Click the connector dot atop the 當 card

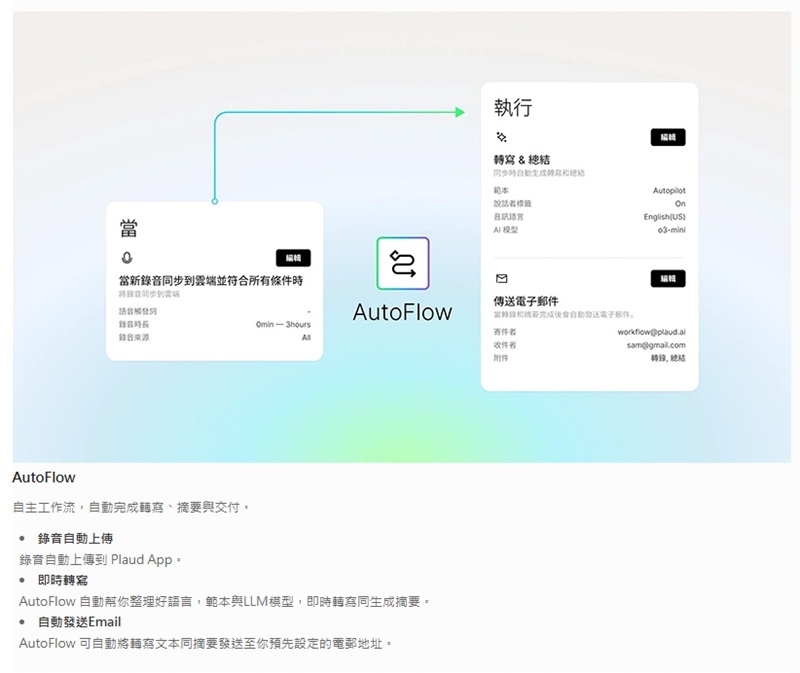[x=214, y=201]
